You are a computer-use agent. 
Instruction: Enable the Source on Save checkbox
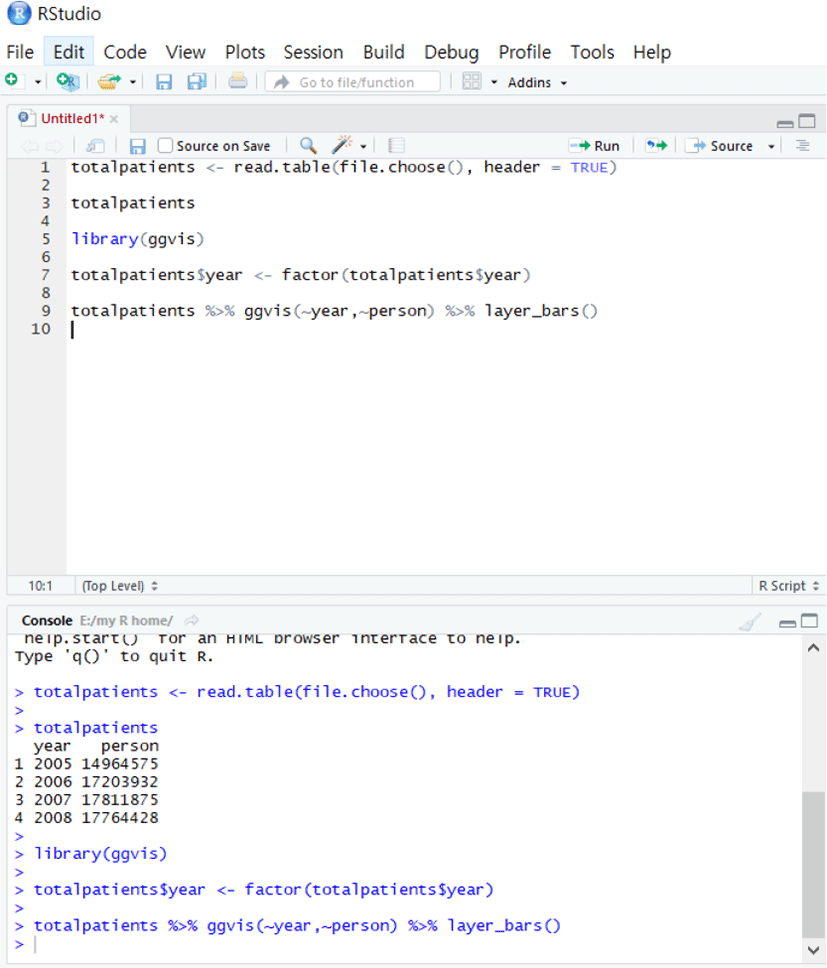click(x=165, y=146)
